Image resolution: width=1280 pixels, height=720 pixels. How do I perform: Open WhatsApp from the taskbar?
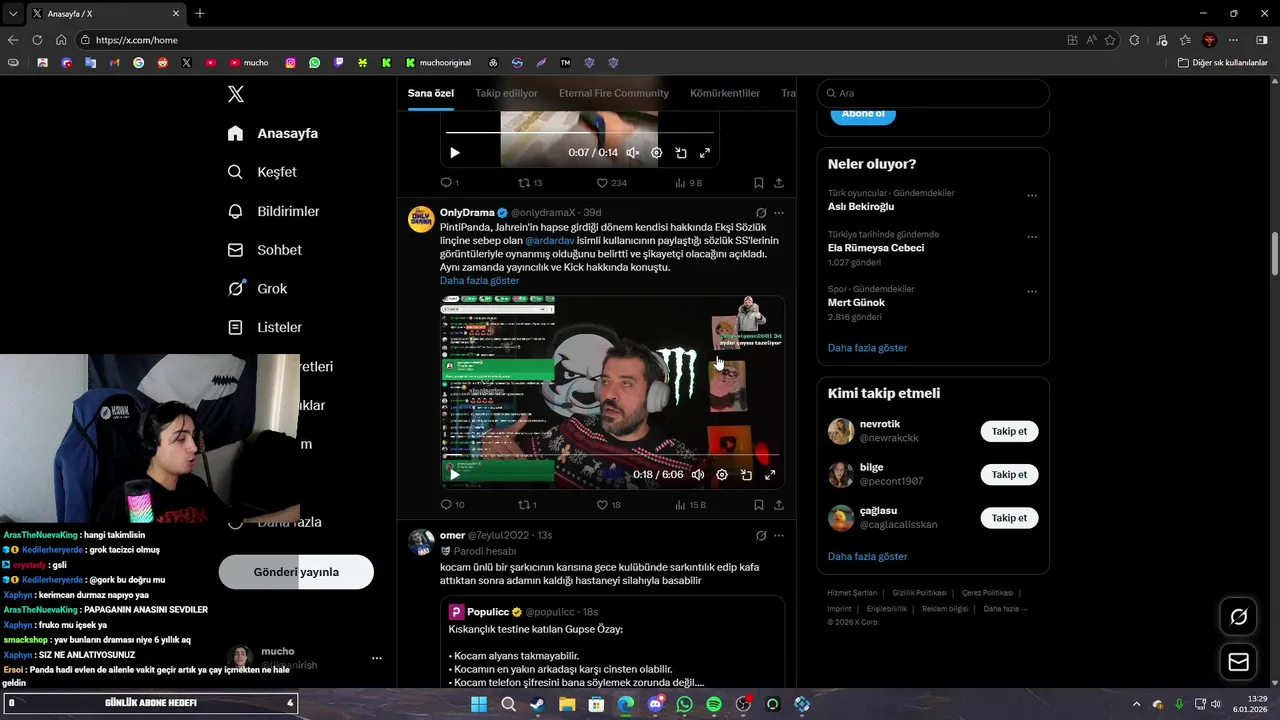pos(684,704)
